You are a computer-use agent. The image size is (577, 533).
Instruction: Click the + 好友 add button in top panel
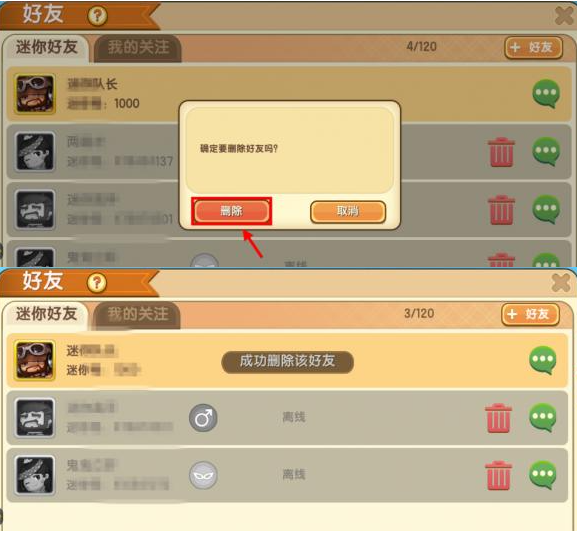534,47
